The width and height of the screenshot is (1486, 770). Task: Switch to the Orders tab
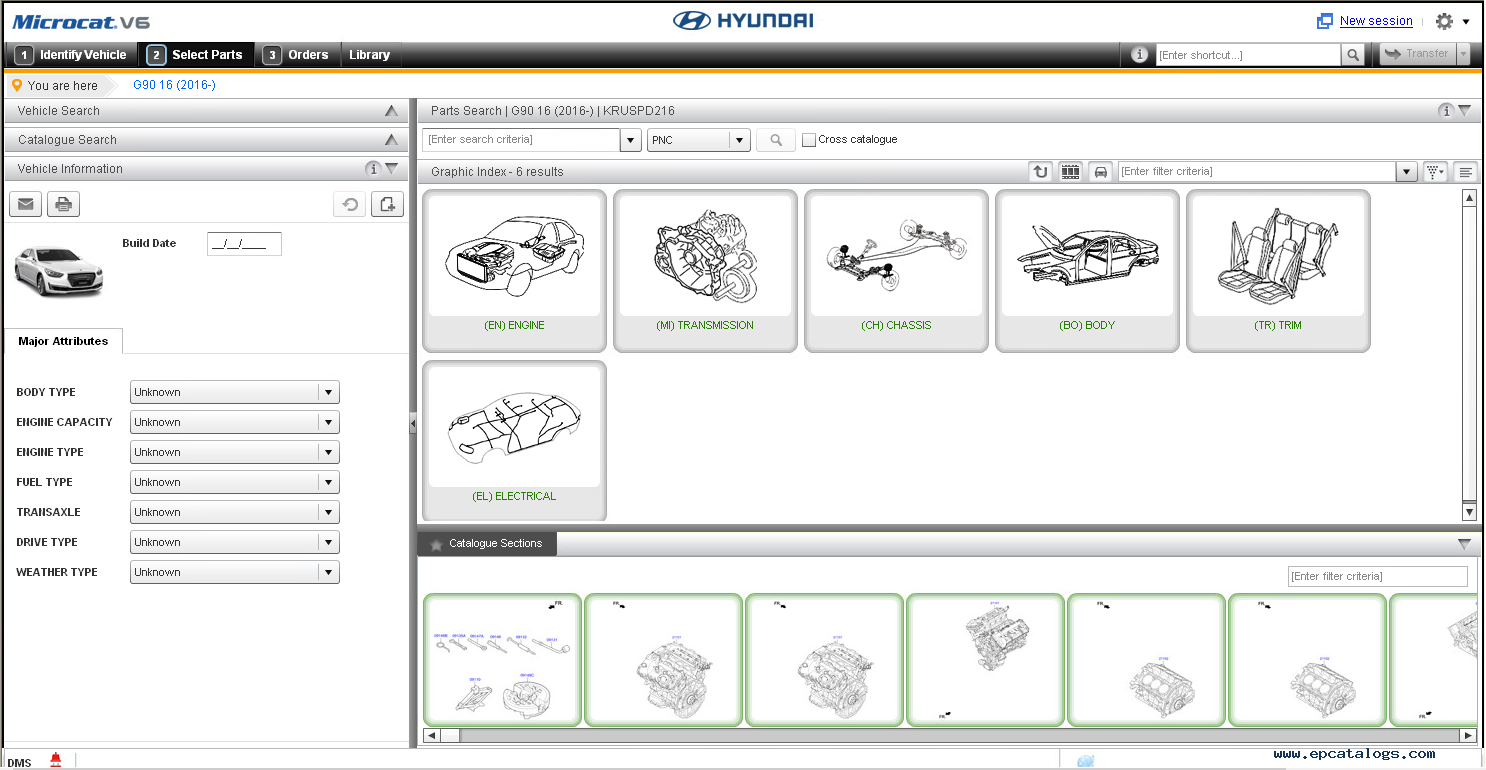click(298, 55)
